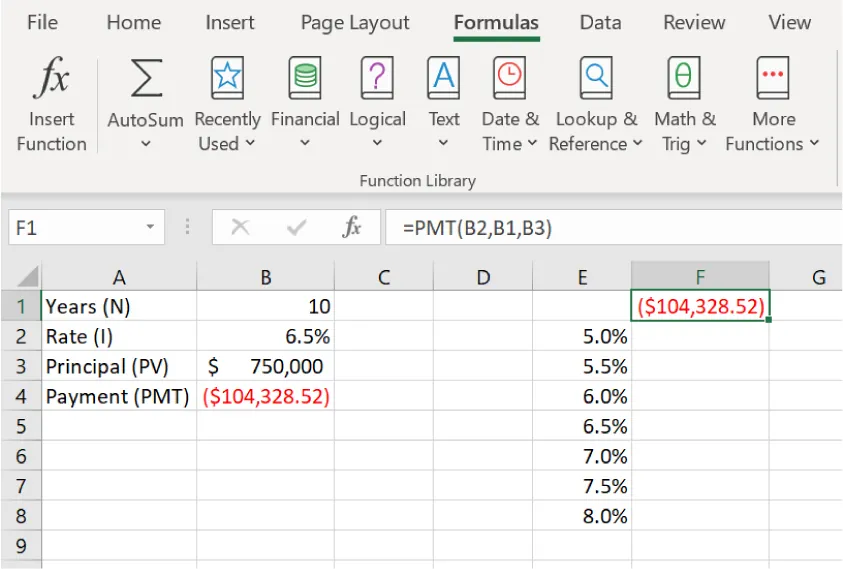Select cell B4 with payment ($104,328.52)

click(x=266, y=396)
